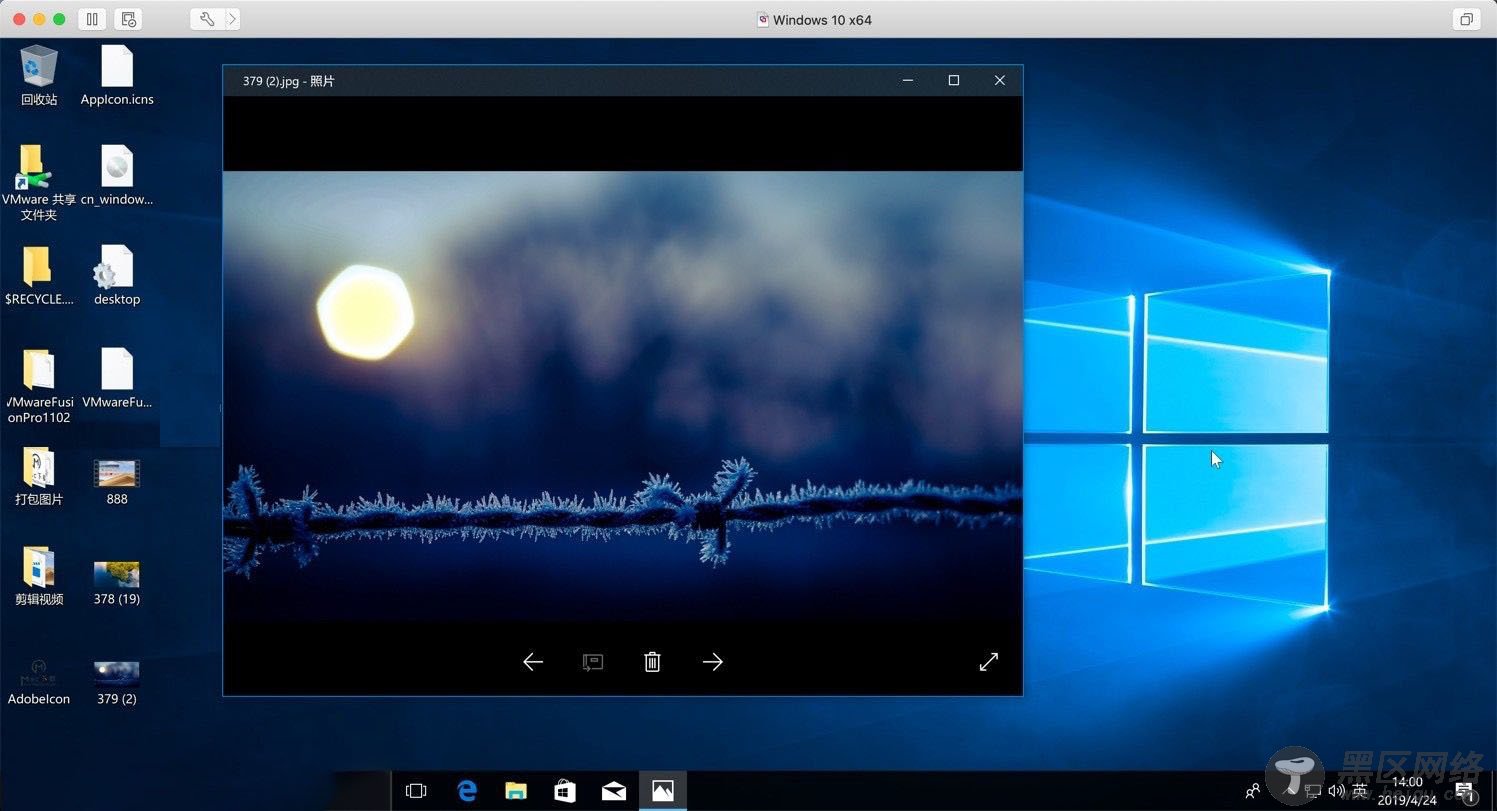Show hidden system tray icons
Image resolution: width=1497 pixels, height=811 pixels.
[1288, 791]
